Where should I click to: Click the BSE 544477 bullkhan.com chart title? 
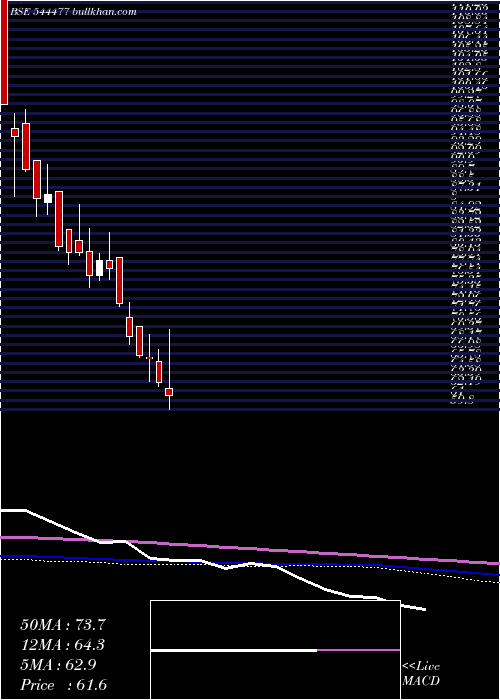73,12
